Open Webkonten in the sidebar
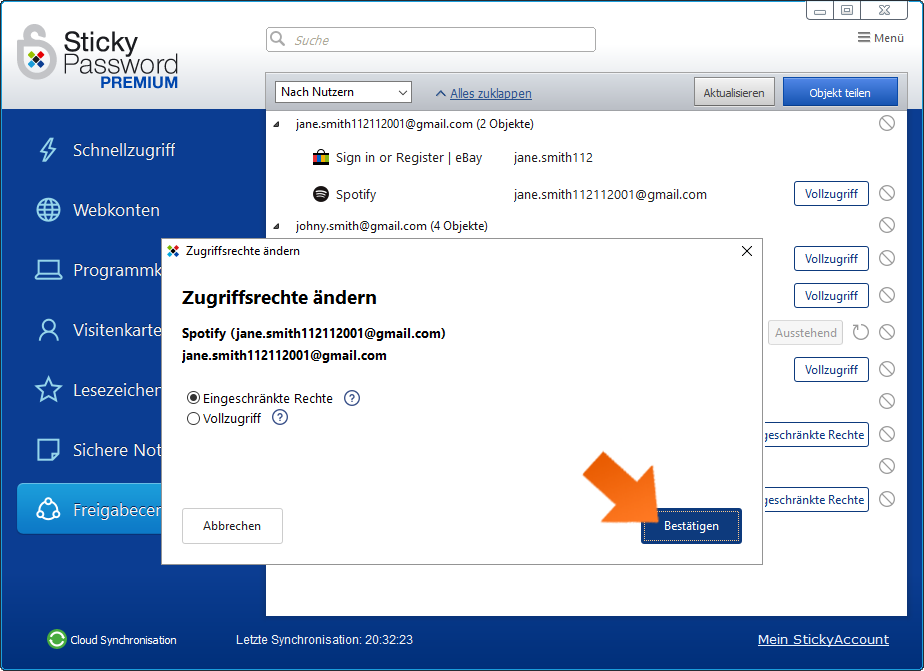The height and width of the screenshot is (671, 924). (116, 210)
